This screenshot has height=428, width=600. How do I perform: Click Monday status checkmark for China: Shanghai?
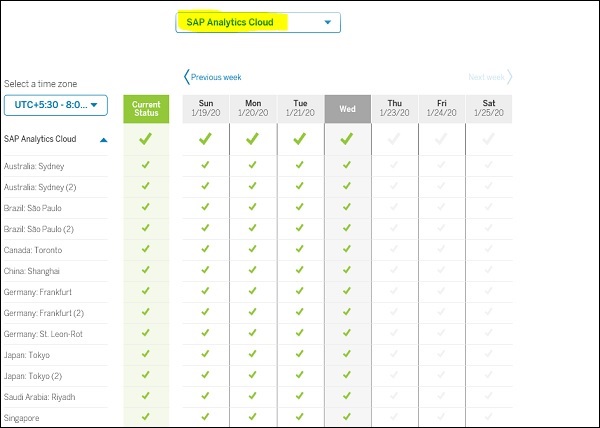tap(252, 270)
